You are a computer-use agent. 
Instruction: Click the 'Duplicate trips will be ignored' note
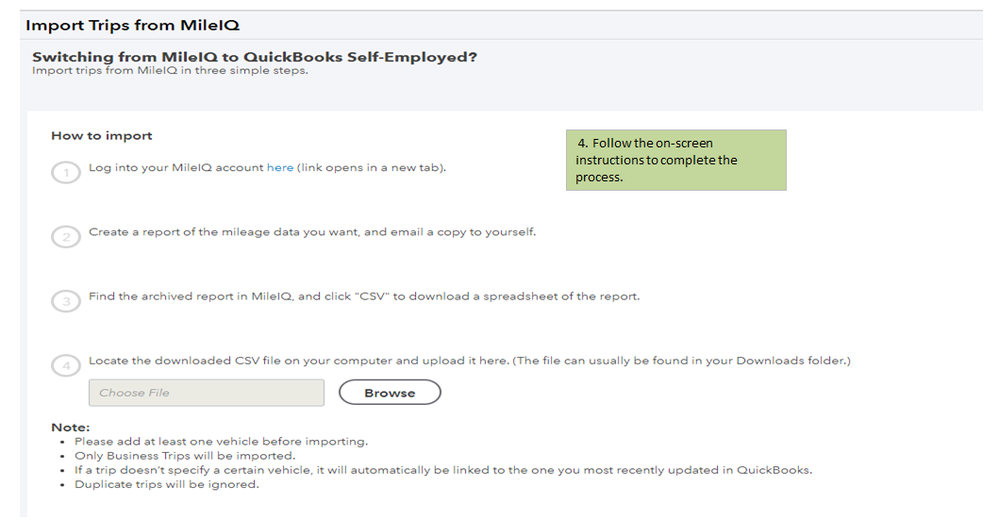pyautogui.click(x=166, y=484)
